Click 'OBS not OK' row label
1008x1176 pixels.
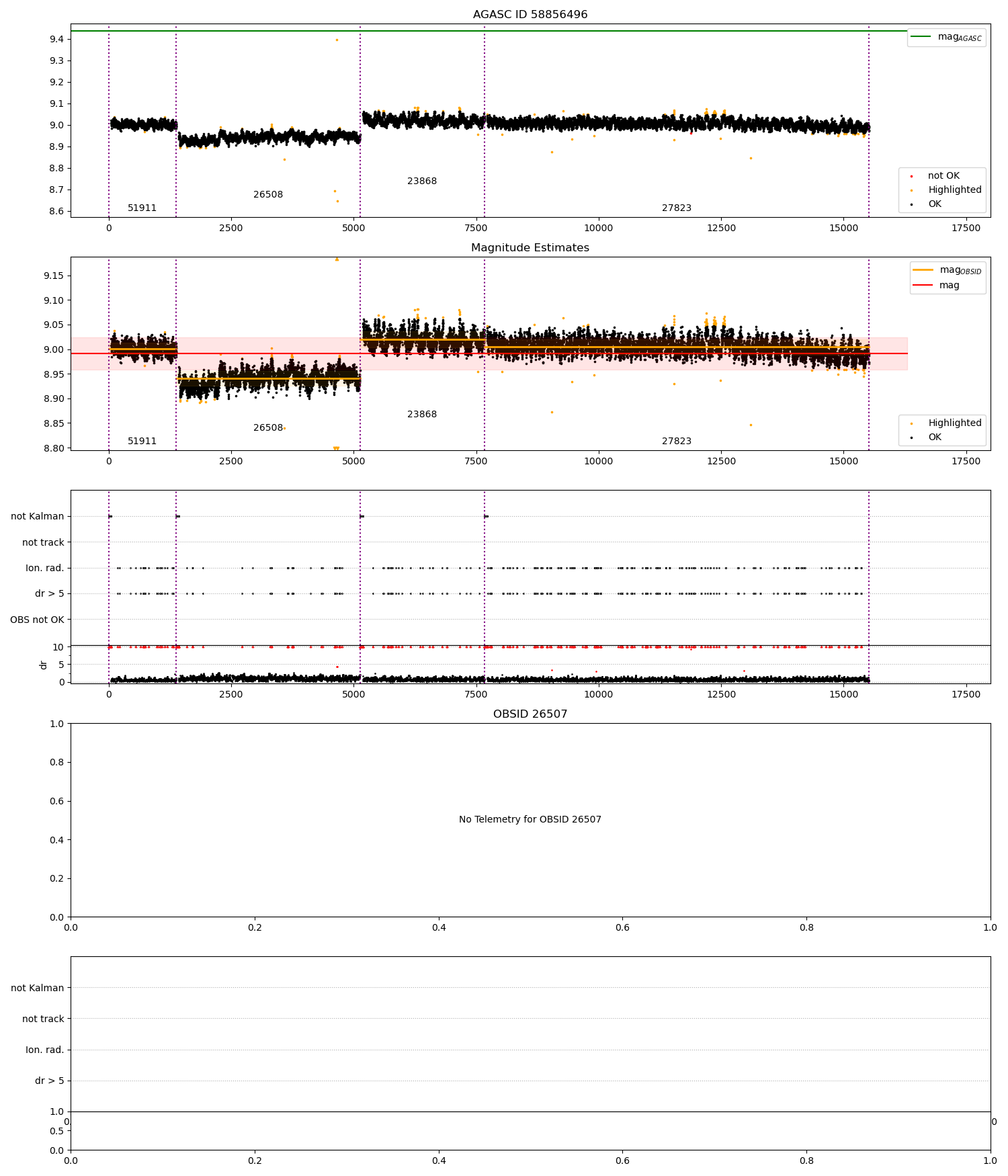pyautogui.click(x=37, y=620)
